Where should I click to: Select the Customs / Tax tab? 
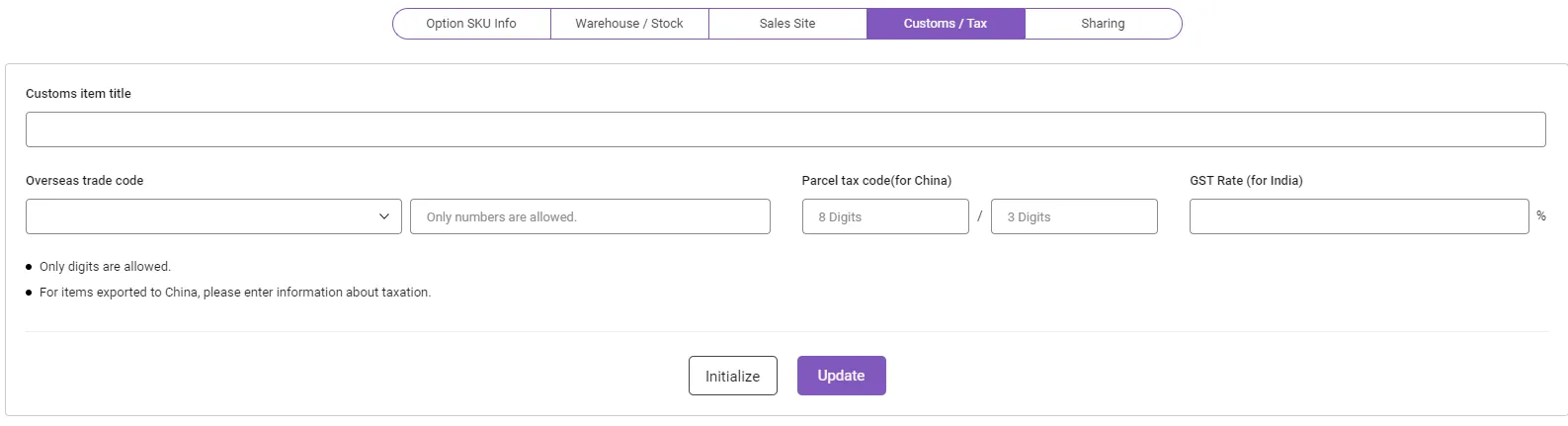tap(946, 24)
